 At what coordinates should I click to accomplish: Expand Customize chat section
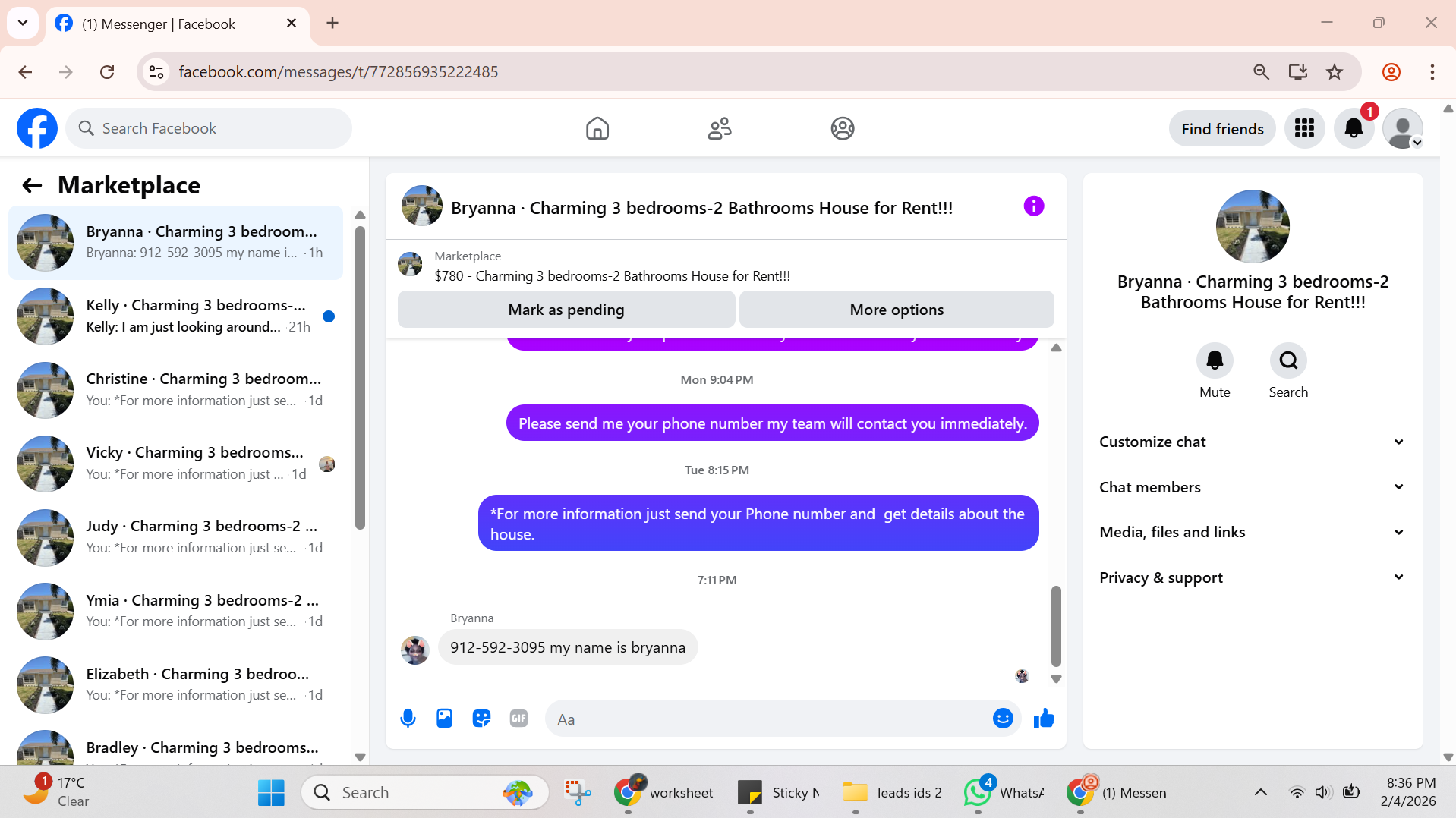pos(1253,442)
